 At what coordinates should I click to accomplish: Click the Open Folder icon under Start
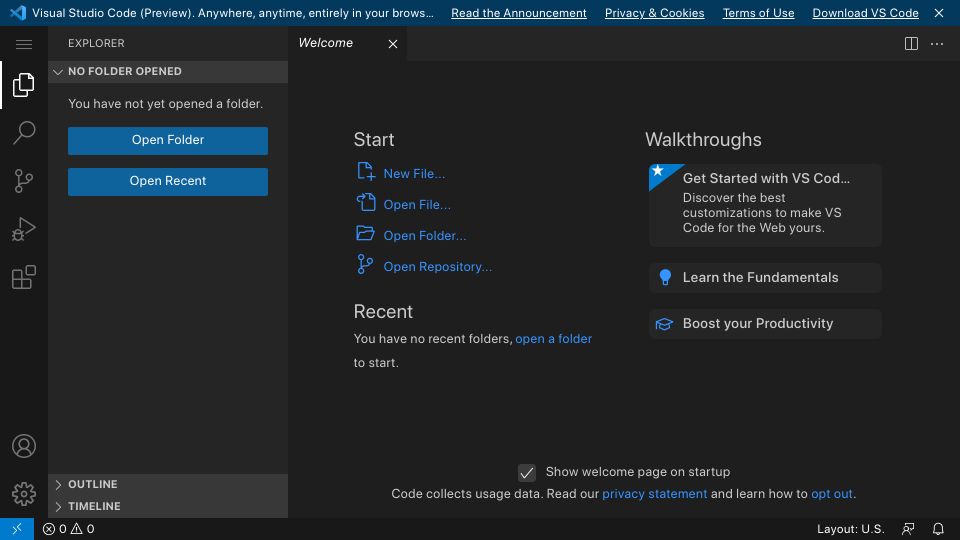click(366, 234)
